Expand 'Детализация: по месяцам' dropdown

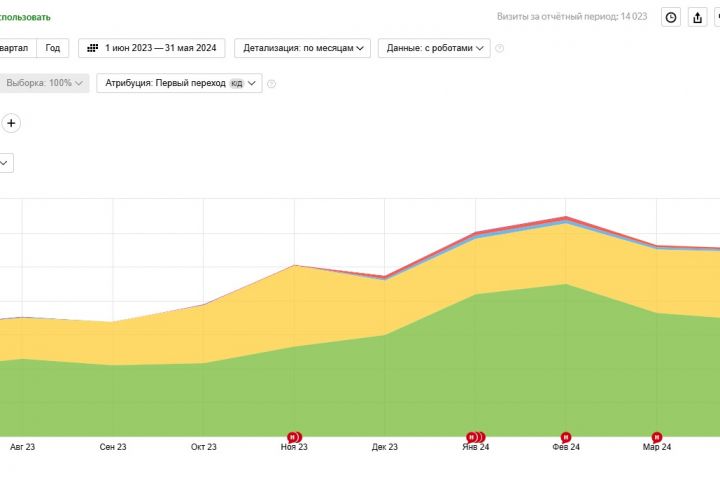pyautogui.click(x=303, y=48)
